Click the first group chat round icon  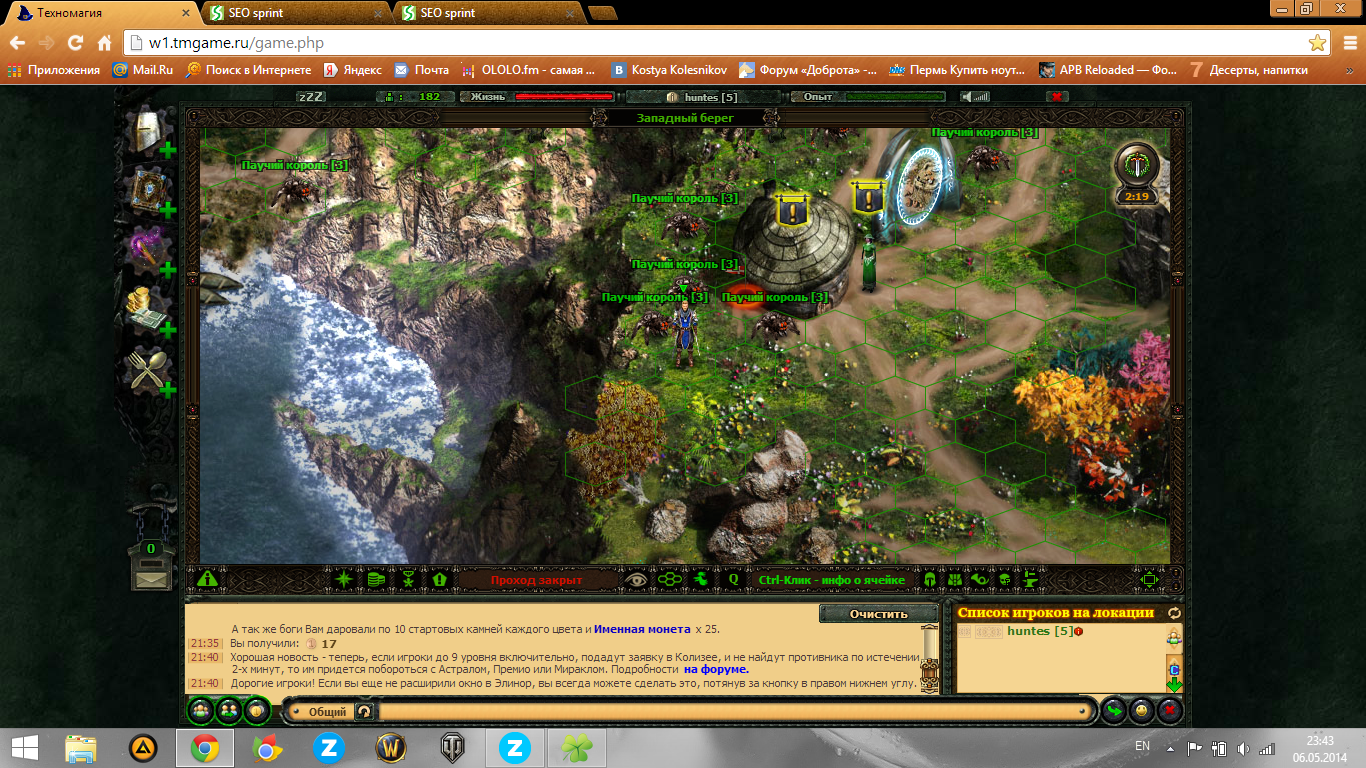click(203, 710)
